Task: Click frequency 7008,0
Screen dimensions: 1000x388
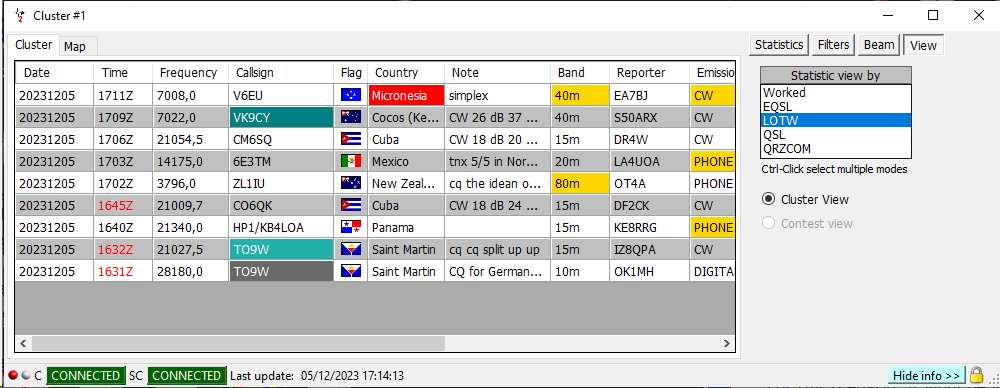Action: click(190, 96)
